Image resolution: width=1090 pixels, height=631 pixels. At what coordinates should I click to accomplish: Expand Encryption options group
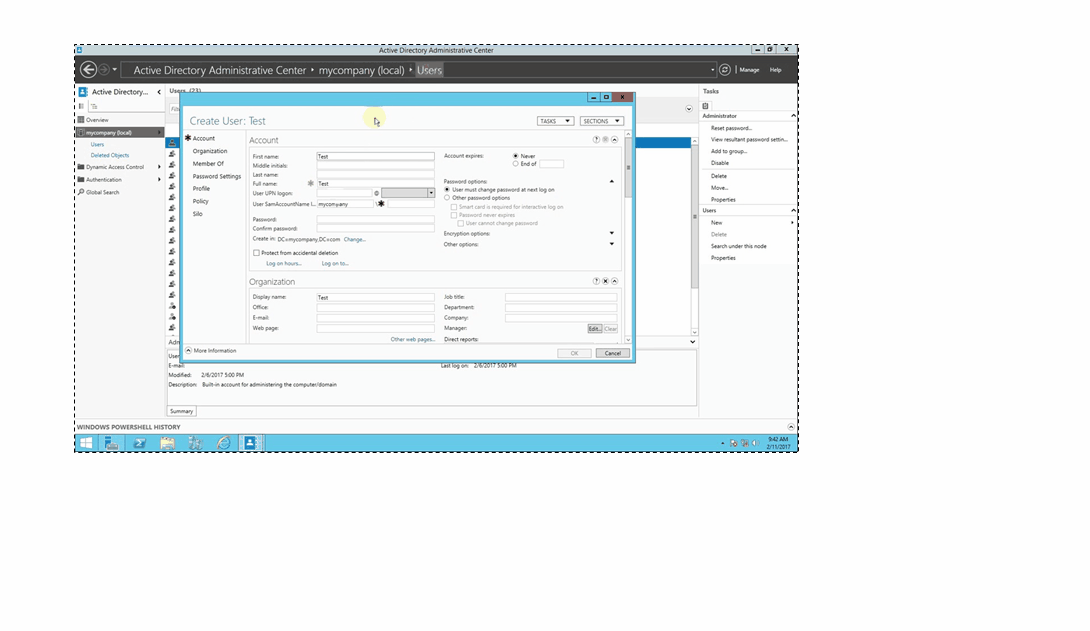coord(612,233)
